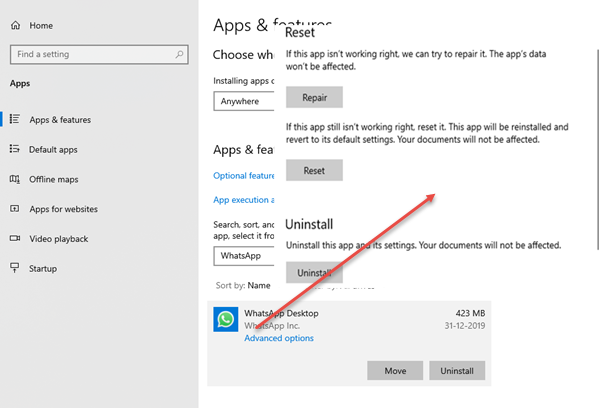Click the WhatsApp app search field

click(x=244, y=256)
